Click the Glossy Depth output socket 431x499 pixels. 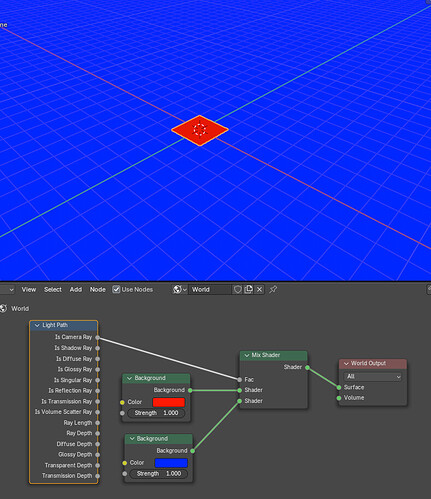pyautogui.click(x=98, y=455)
